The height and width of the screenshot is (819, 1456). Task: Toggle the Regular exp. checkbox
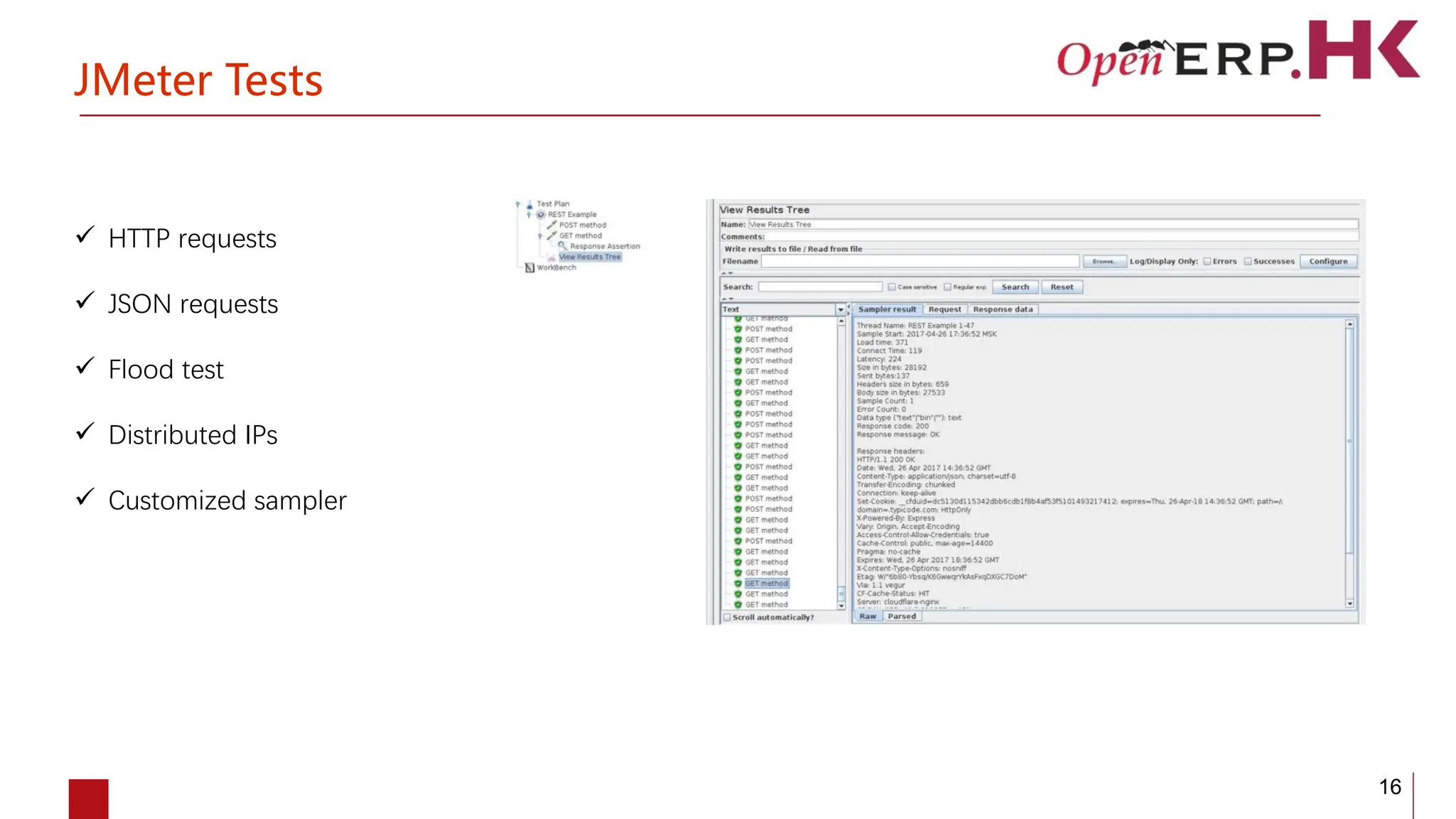coord(947,287)
